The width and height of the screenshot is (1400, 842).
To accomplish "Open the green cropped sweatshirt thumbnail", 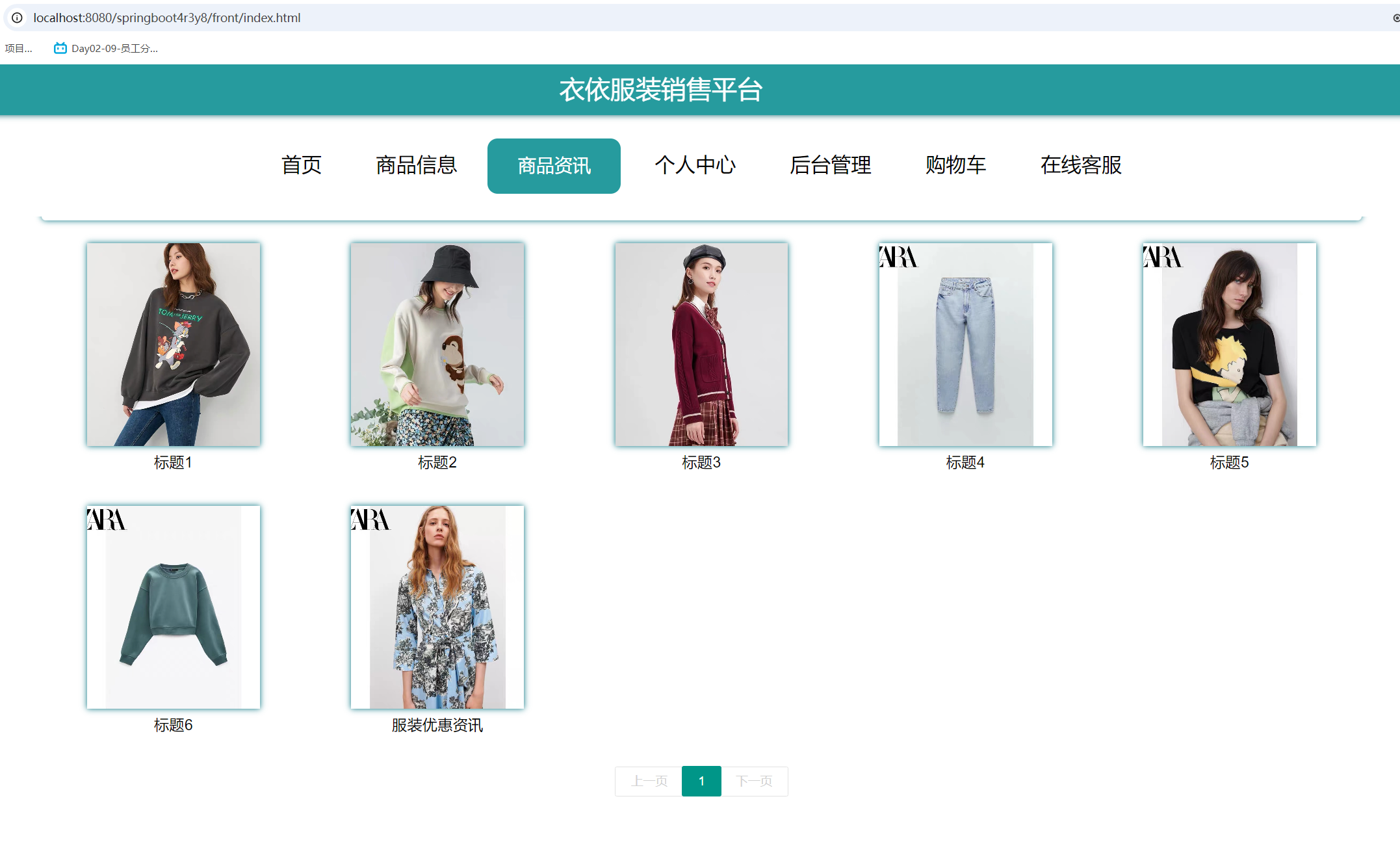I will point(174,607).
